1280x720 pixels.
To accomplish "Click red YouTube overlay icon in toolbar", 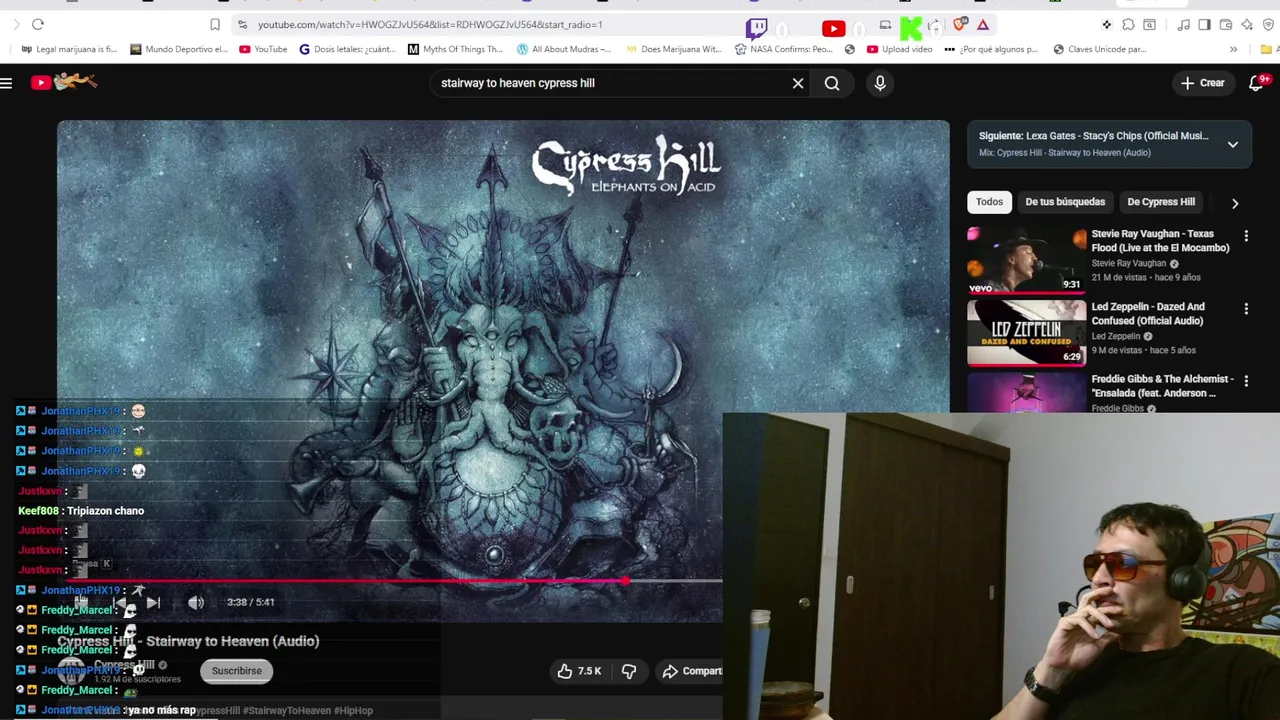I will pyautogui.click(x=833, y=29).
